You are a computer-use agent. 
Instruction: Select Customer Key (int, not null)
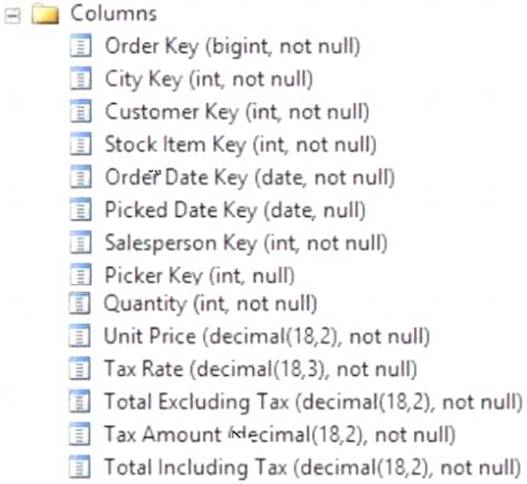point(237,112)
